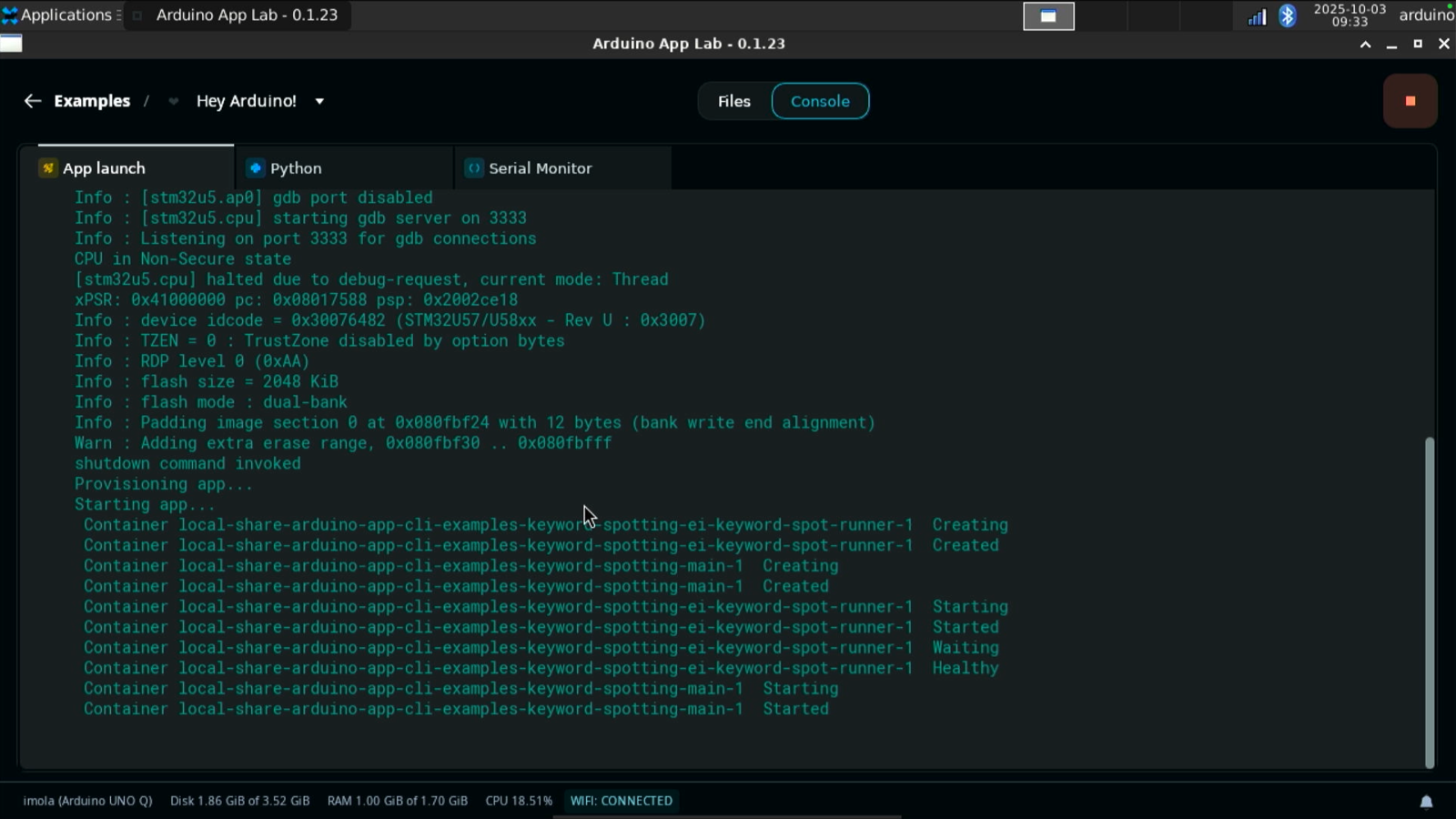Open the Serial Monitor tab

coord(563,168)
